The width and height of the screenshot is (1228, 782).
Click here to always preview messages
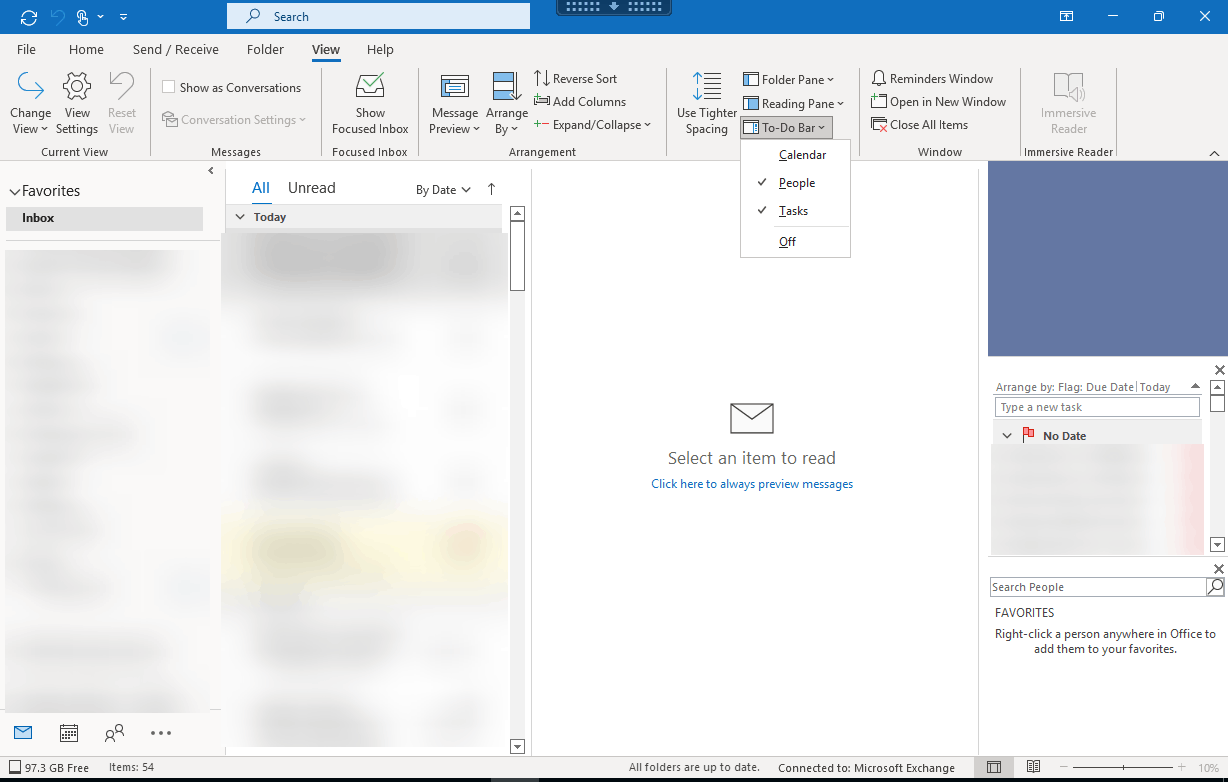click(x=751, y=484)
